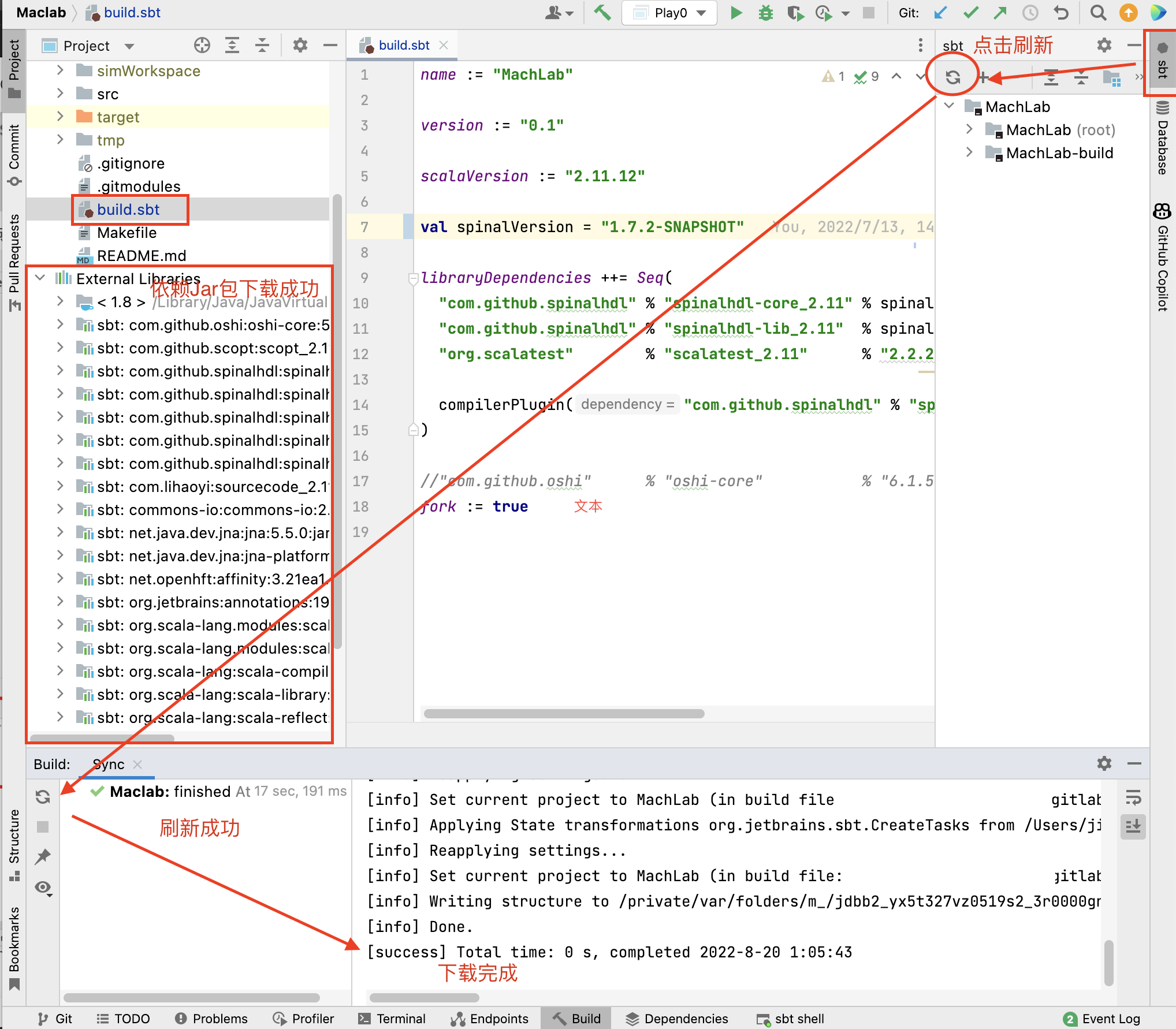Run the project with green play button
The width and height of the screenshot is (1176, 1029).
click(x=736, y=13)
